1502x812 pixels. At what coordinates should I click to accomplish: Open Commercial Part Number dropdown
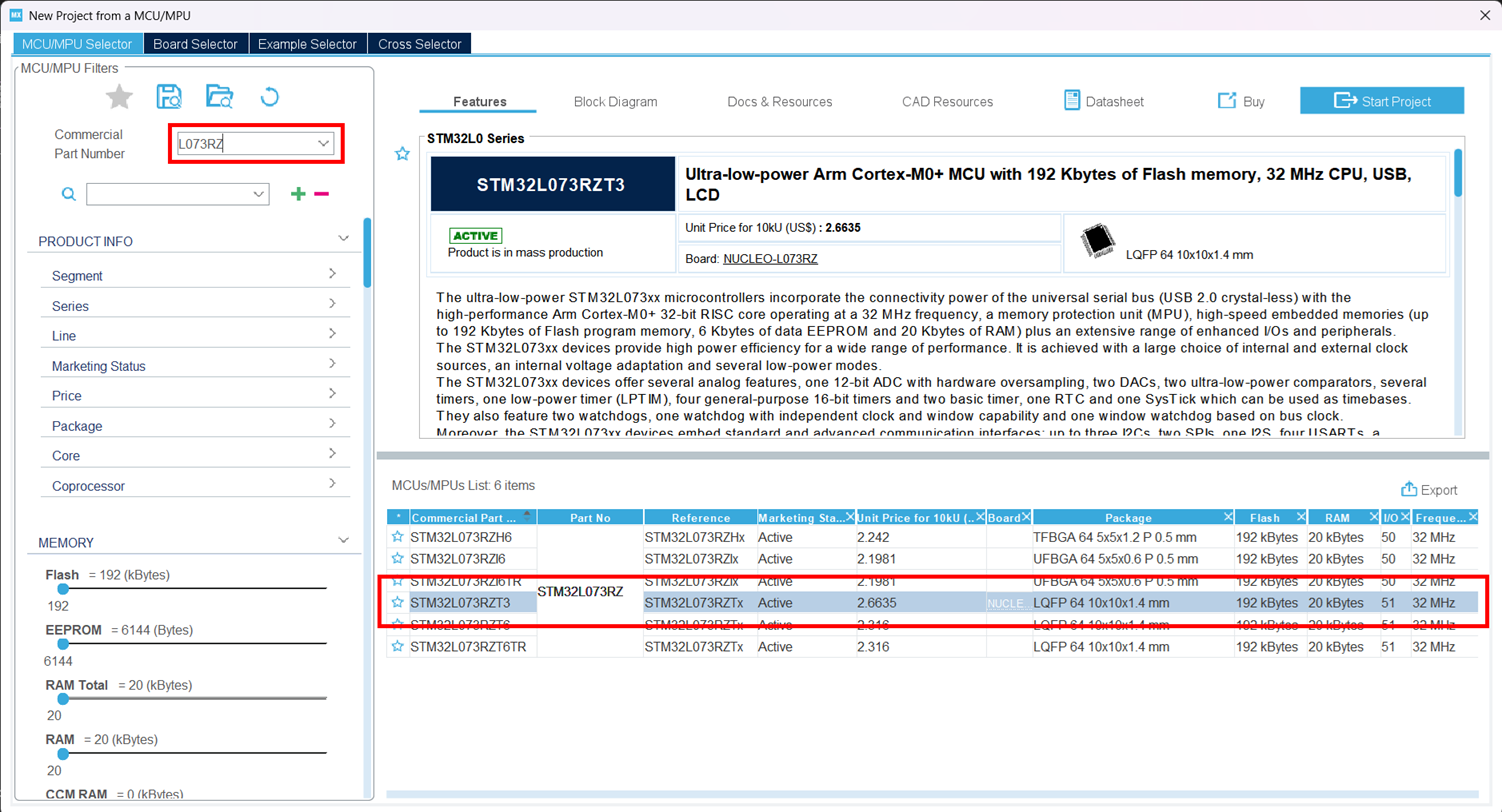(323, 144)
